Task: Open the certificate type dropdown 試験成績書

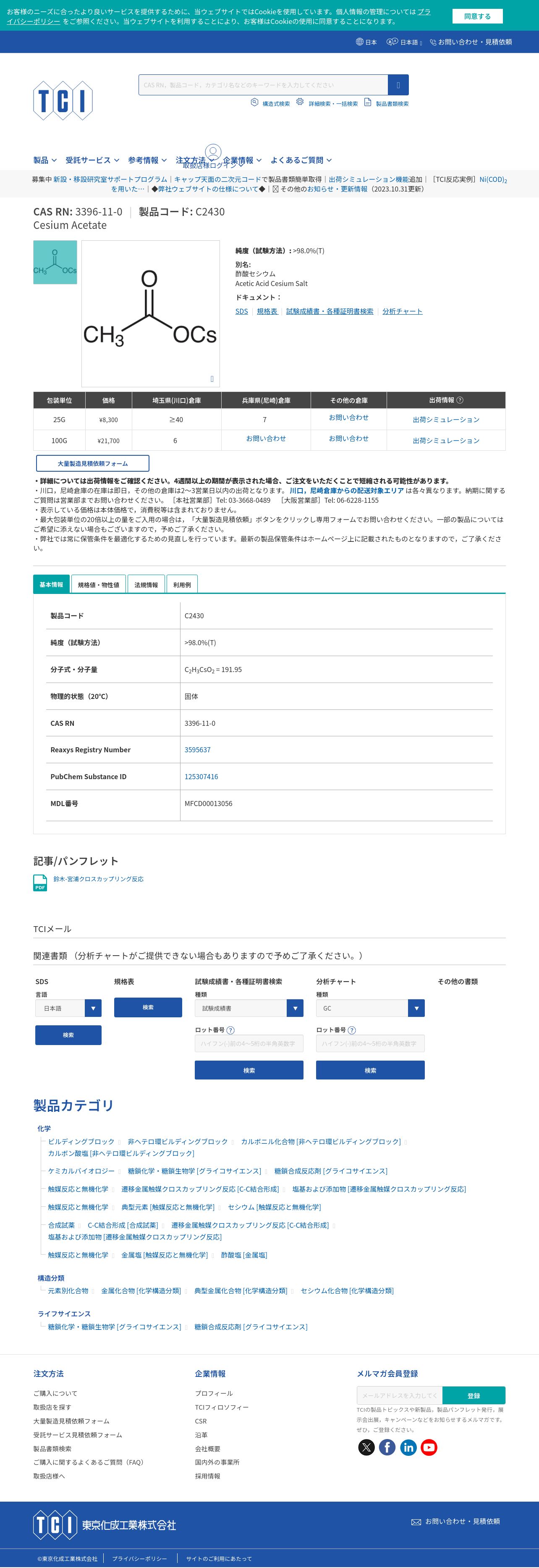Action: [249, 1008]
